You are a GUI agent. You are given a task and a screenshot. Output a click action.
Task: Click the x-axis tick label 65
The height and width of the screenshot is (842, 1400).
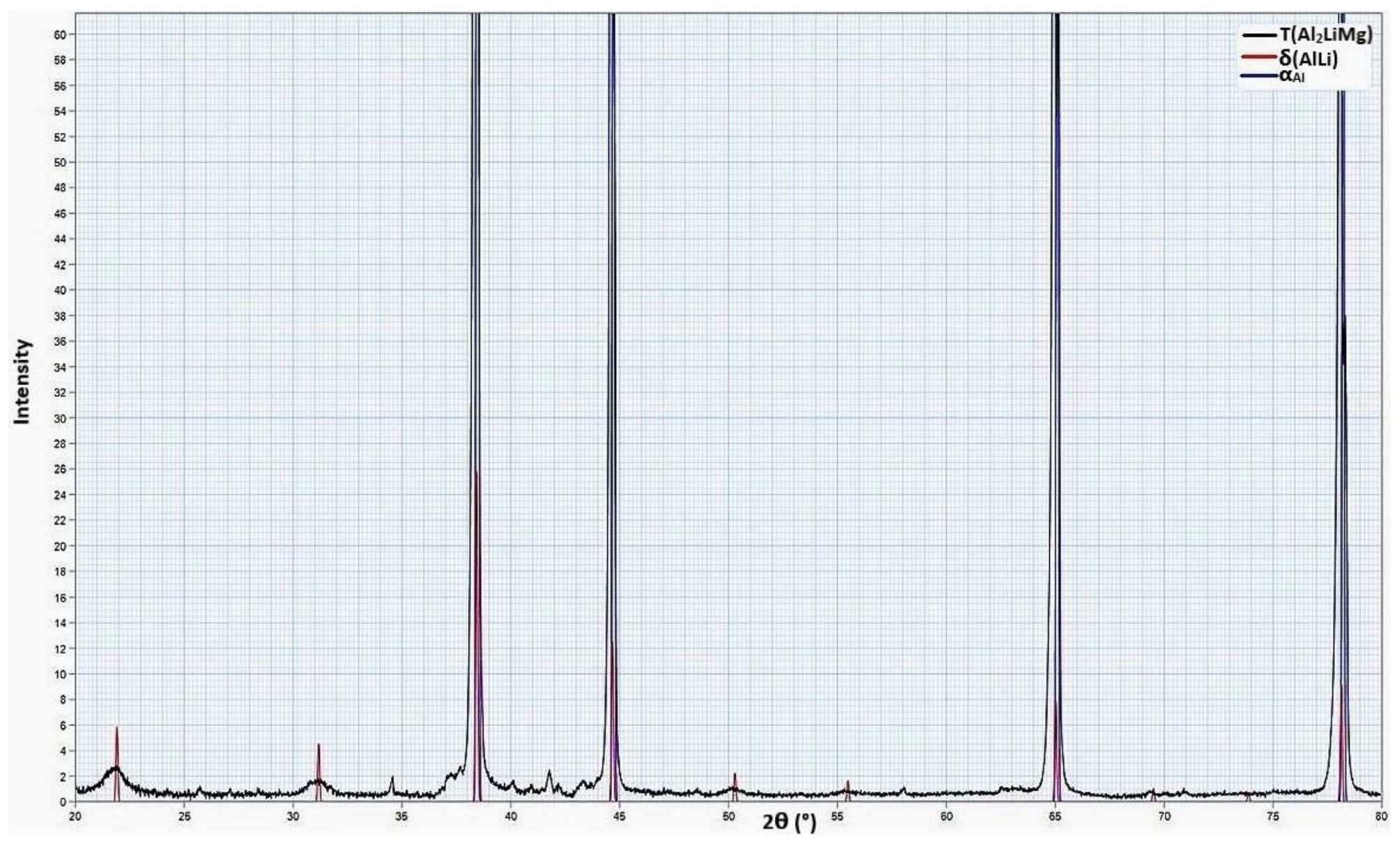click(1055, 816)
